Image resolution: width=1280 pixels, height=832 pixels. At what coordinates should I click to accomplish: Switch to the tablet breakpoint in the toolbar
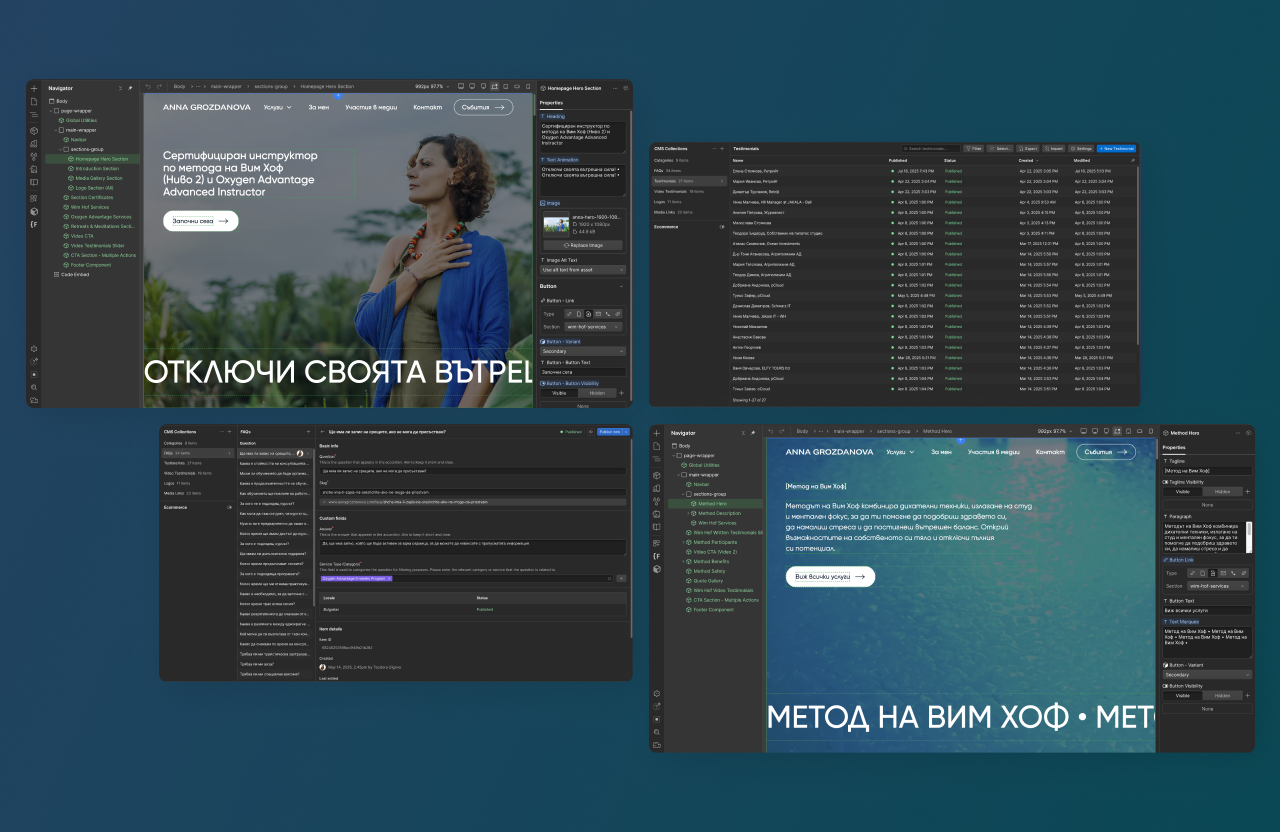[x=505, y=87]
